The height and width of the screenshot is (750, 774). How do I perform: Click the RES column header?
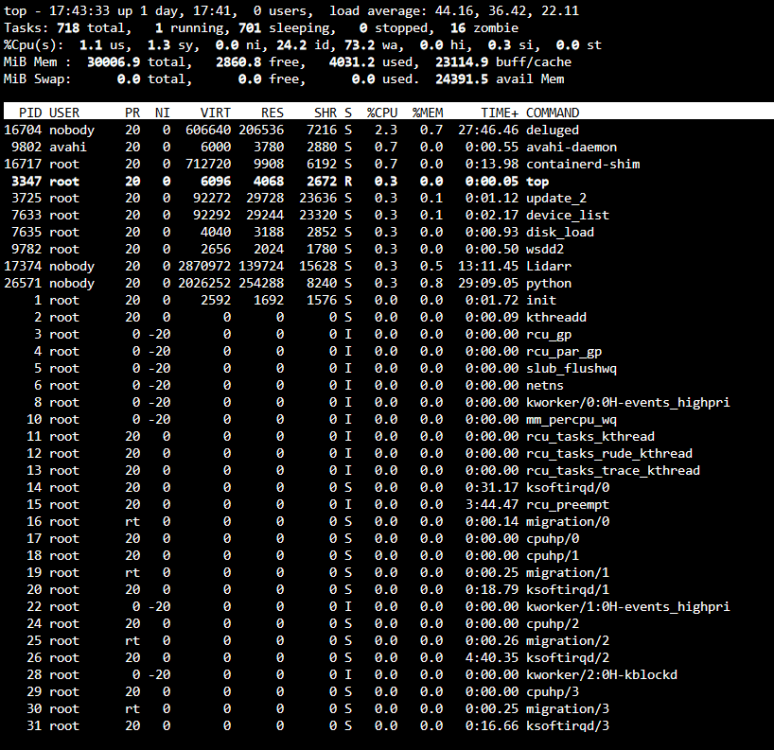[272, 113]
